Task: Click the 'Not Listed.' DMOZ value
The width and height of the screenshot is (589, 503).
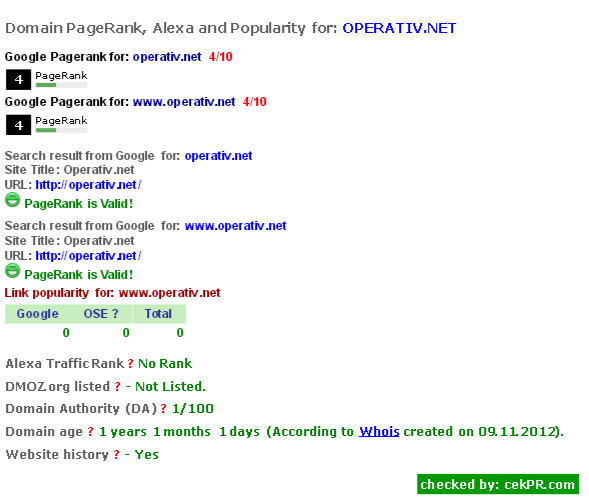Action: [171, 387]
